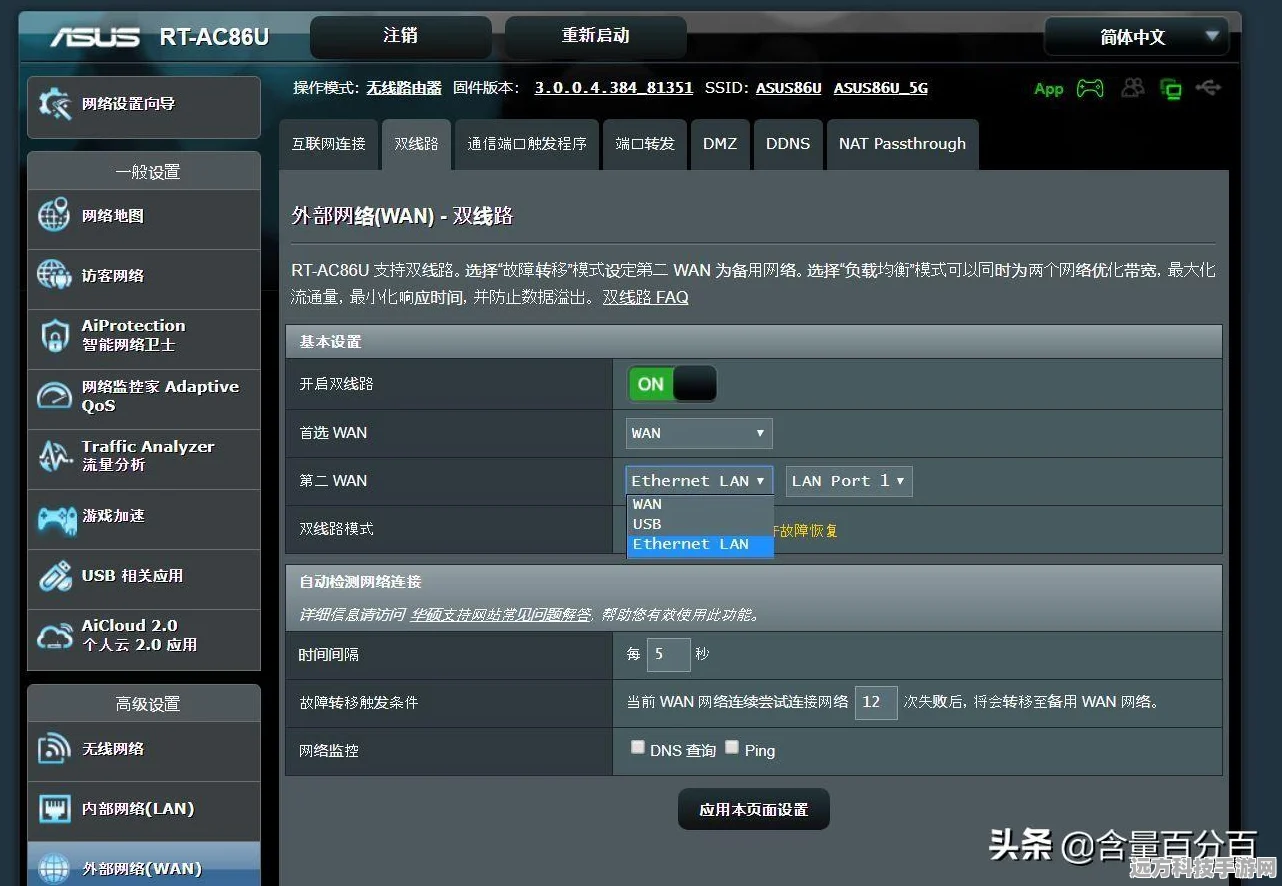Open the ASUS support FAQ link
This screenshot has height=886, width=1282.
500,614
